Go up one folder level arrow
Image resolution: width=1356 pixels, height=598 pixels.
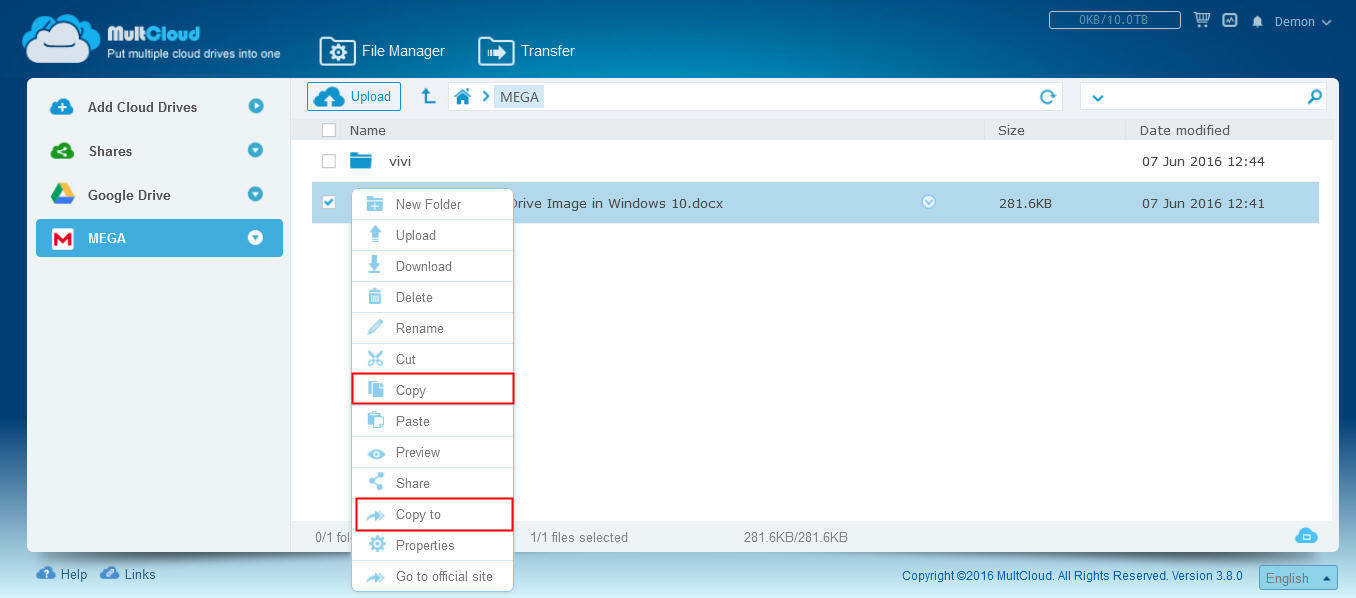(x=428, y=96)
